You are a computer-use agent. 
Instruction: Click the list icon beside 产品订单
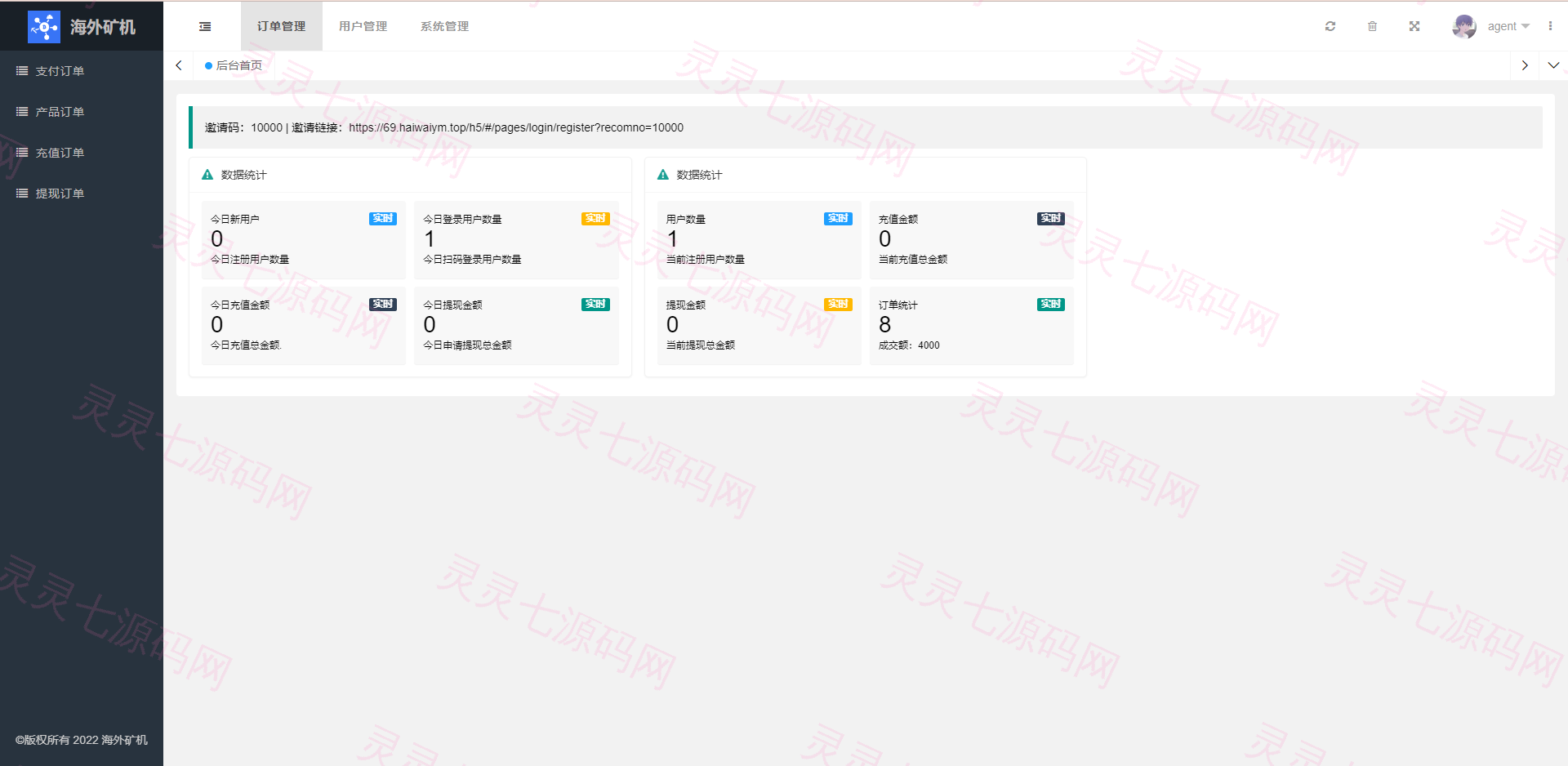tap(22, 112)
